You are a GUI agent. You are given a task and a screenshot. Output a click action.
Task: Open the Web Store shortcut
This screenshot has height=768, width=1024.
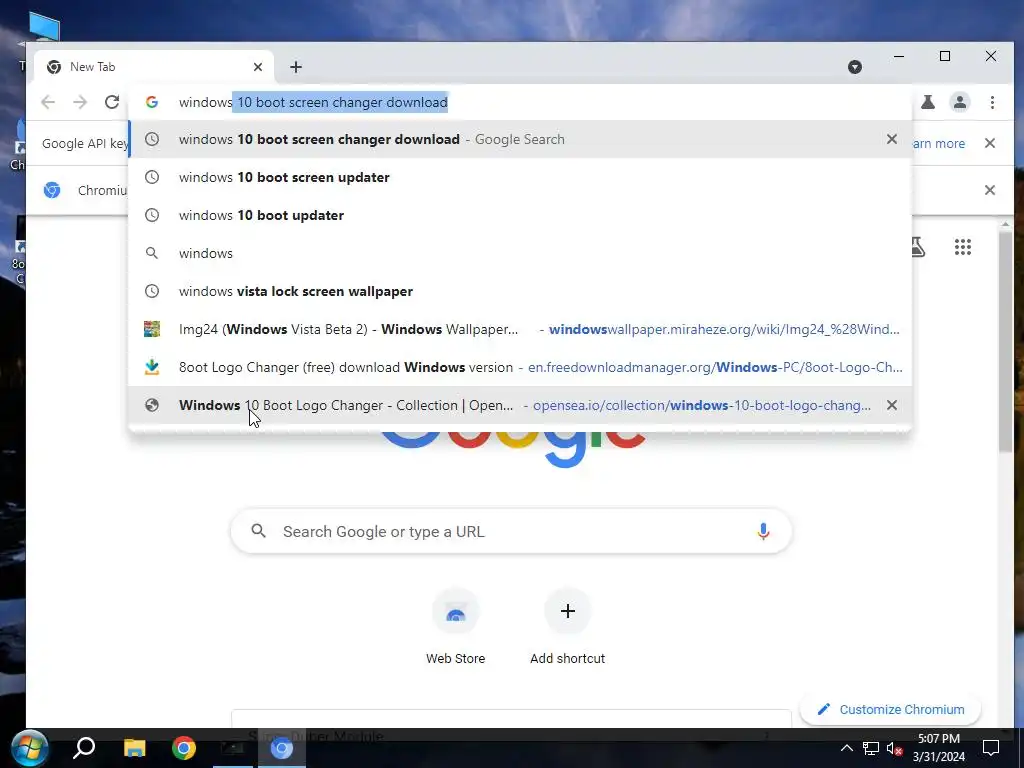click(x=455, y=627)
